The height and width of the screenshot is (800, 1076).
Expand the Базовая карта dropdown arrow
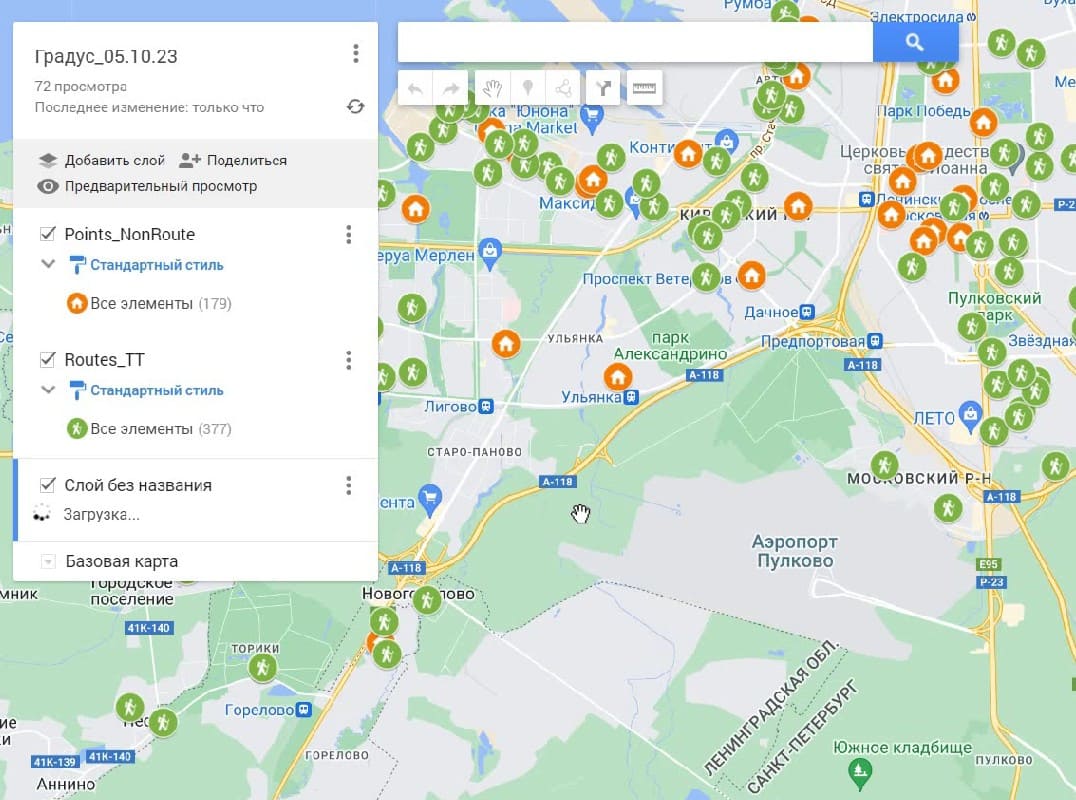tap(48, 561)
